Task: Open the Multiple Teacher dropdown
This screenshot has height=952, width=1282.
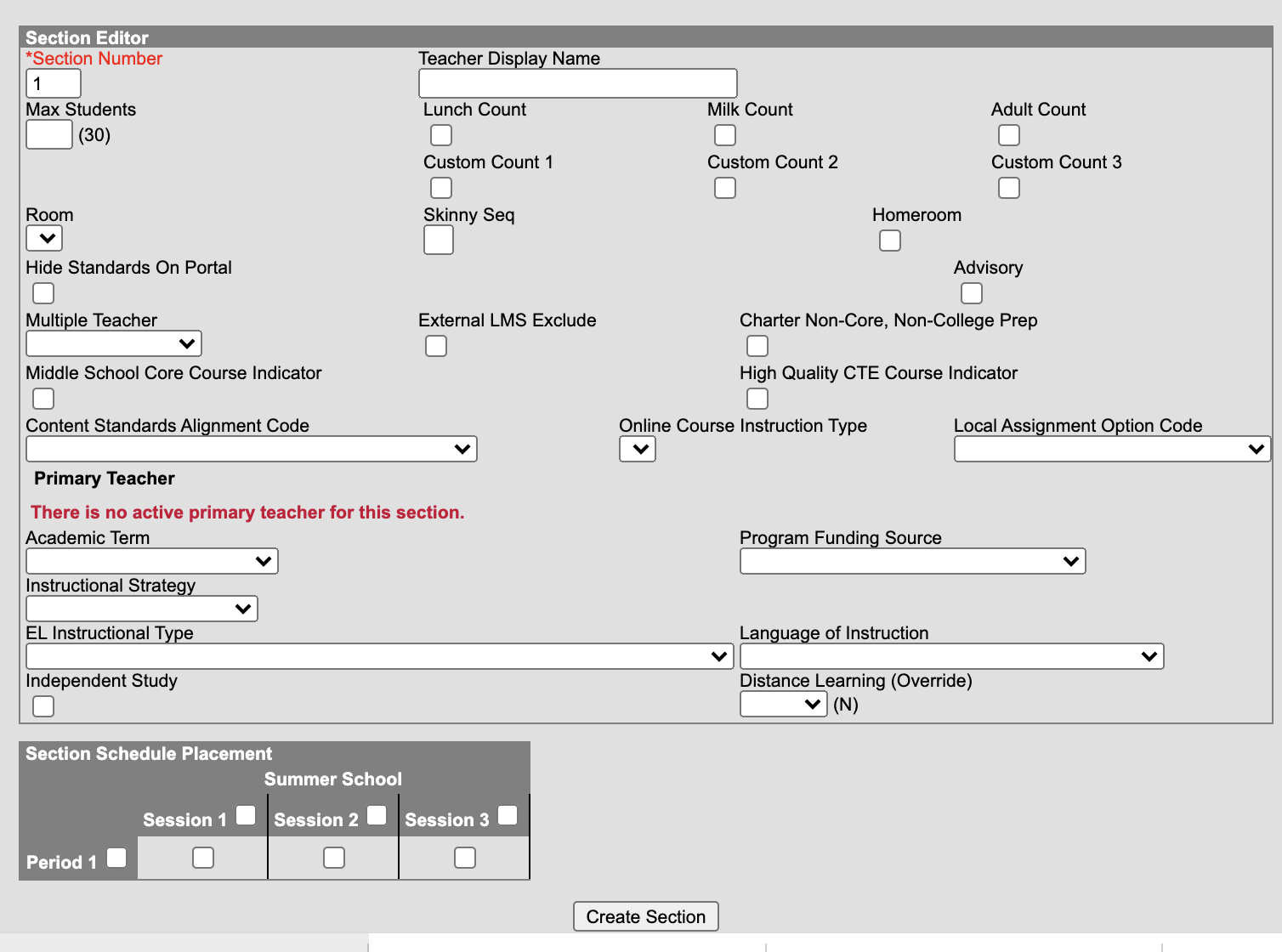Action: [114, 343]
